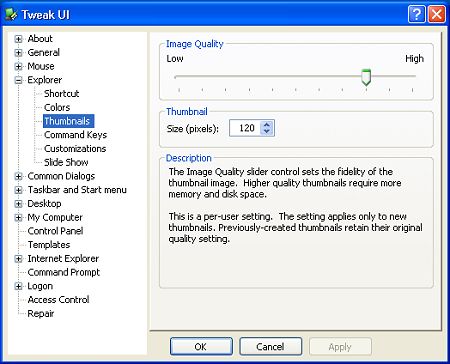Viewport: 450px width, 364px height.
Task: Click the Tweak UI title bar app icon
Action: tap(11, 14)
